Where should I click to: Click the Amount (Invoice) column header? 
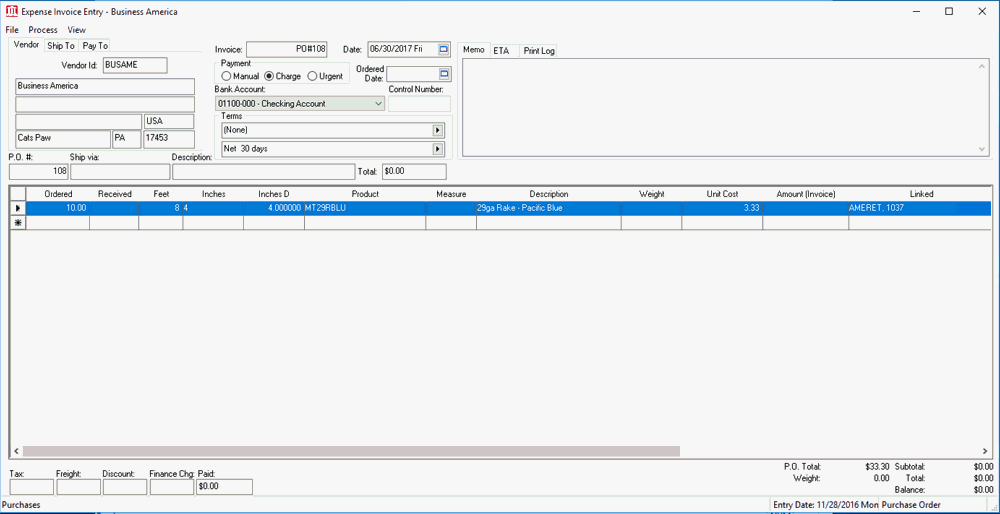(806, 194)
